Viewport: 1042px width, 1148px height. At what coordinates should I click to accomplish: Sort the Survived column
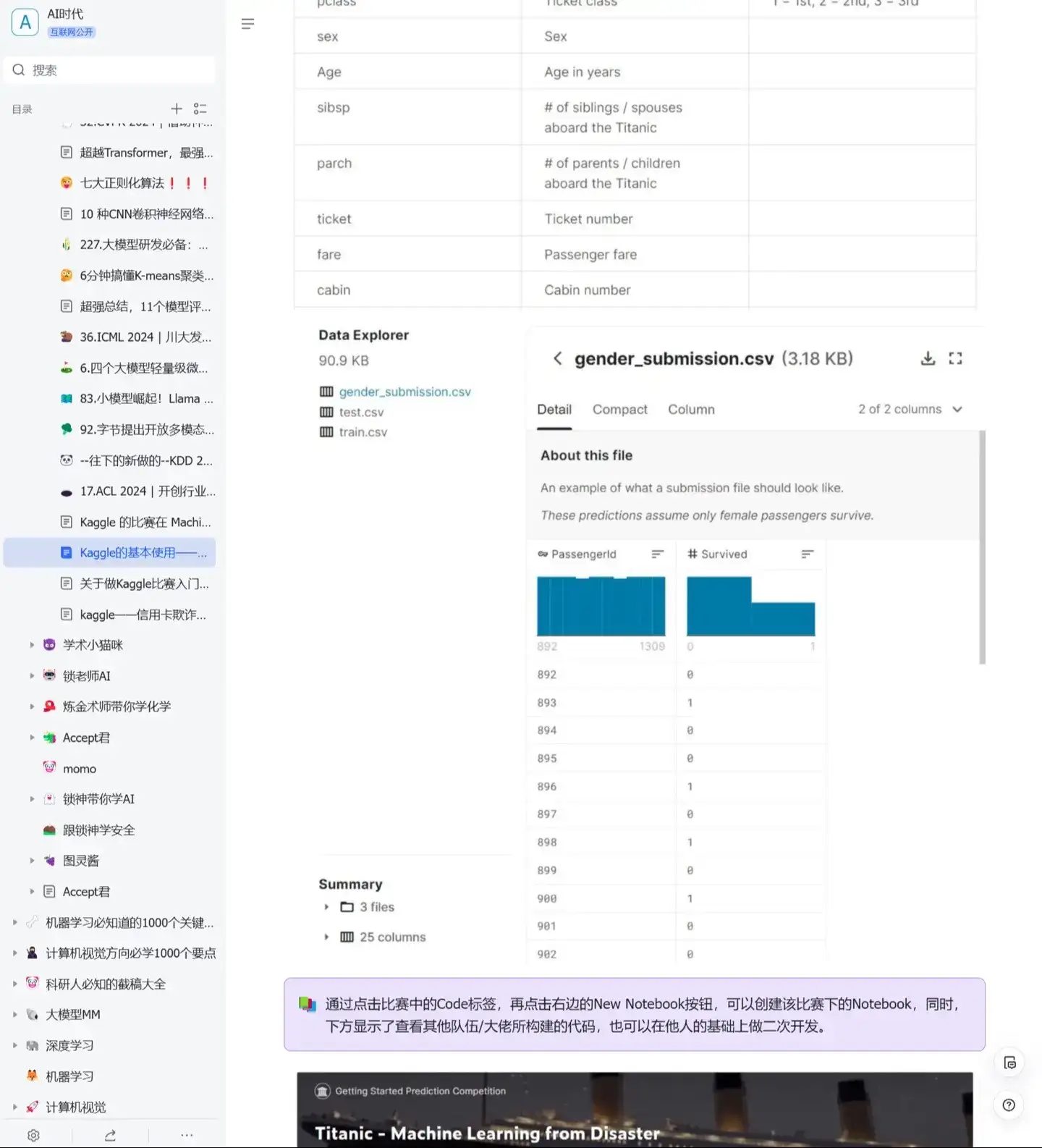808,554
